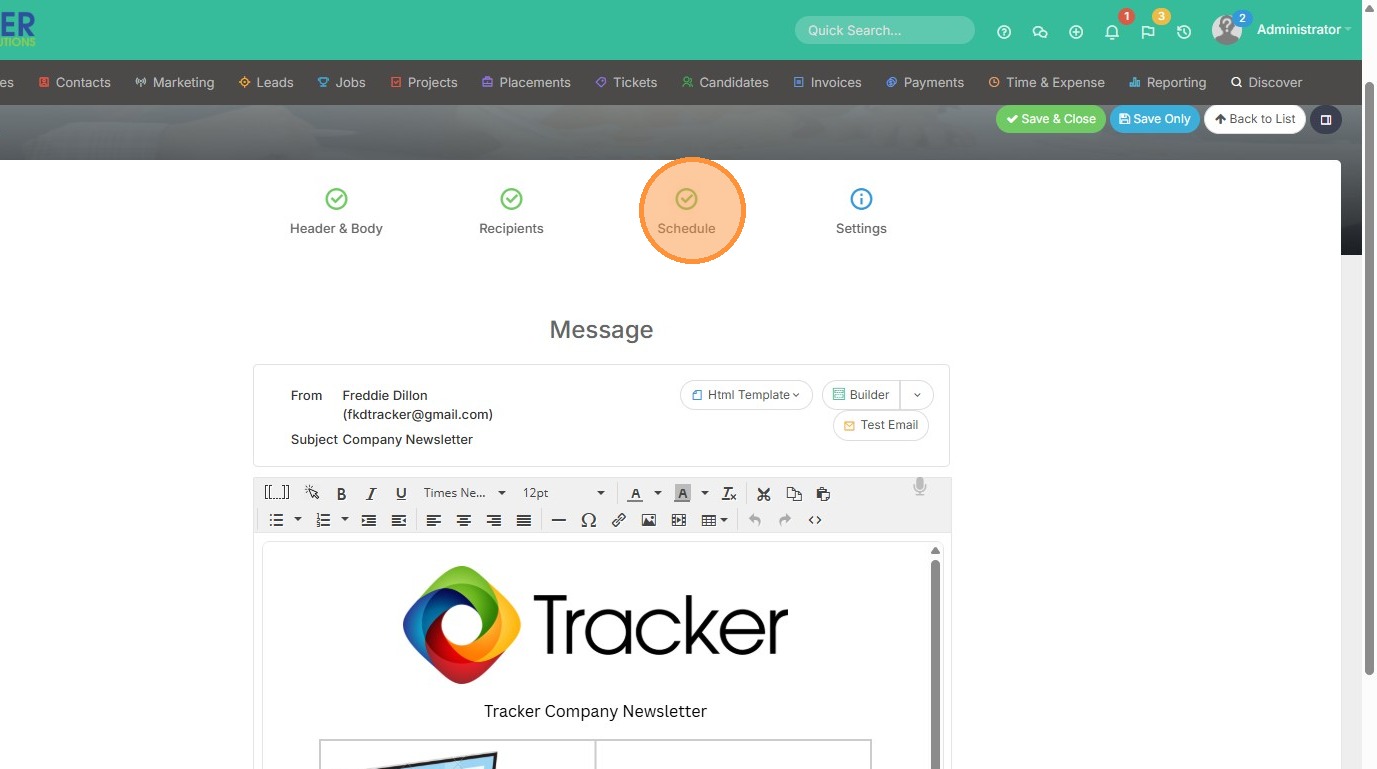1377x769 pixels.
Task: Cut the selected editor content
Action: (764, 494)
